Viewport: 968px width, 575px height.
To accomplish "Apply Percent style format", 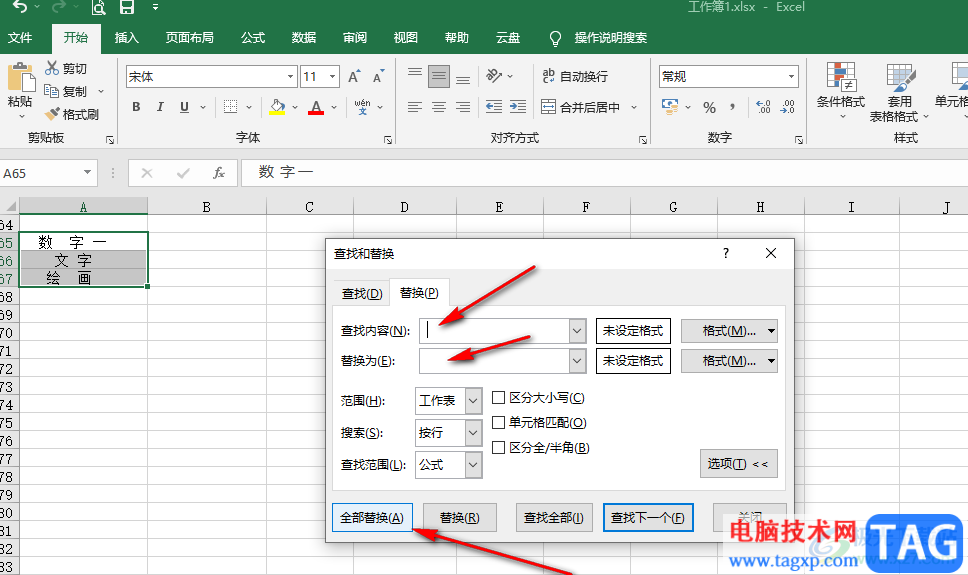I will [709, 107].
